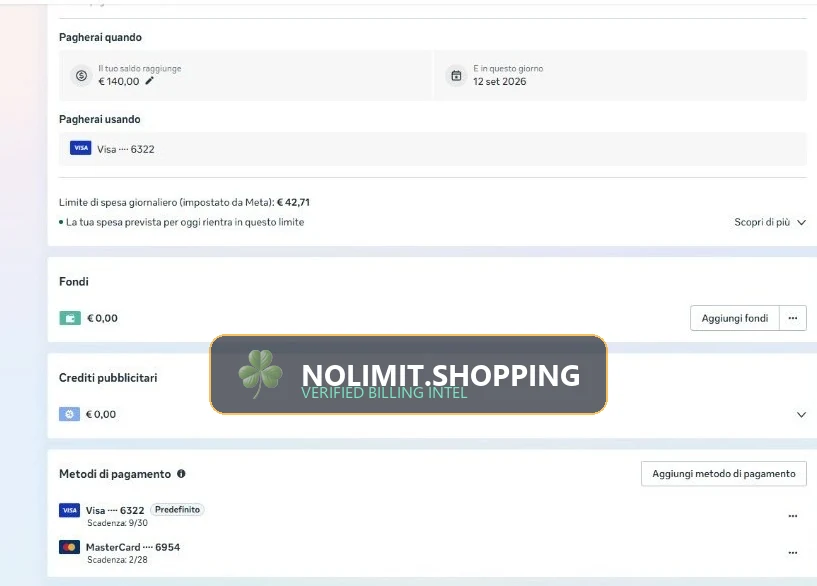Click Scadenza: 2/28 text
The image size is (817, 586).
[117, 559]
